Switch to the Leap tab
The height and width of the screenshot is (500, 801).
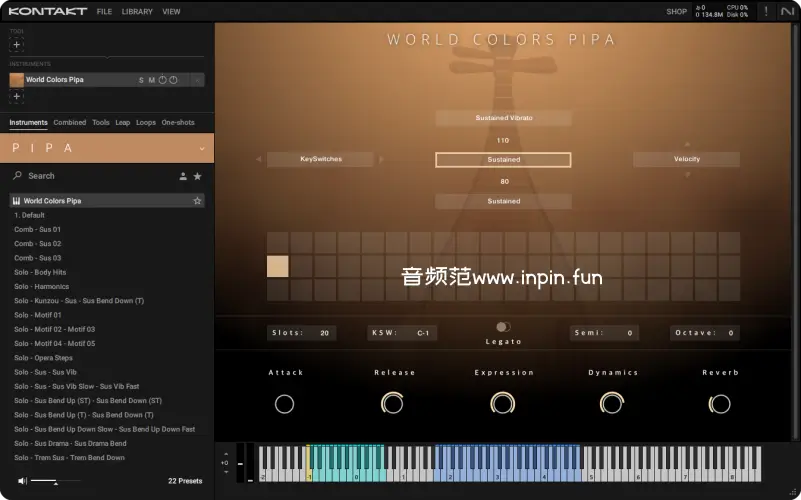coord(123,123)
